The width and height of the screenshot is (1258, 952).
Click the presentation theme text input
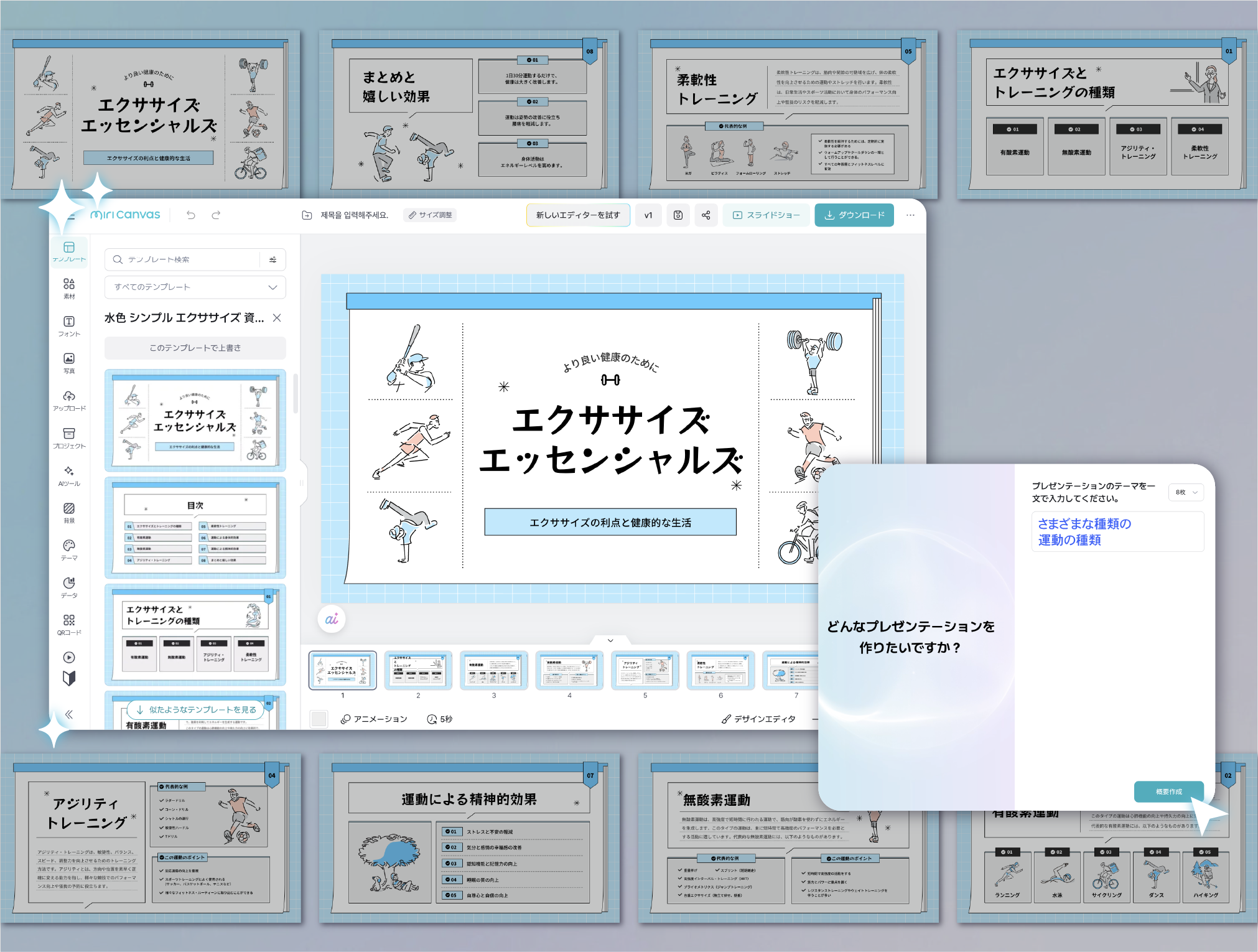(x=1117, y=532)
